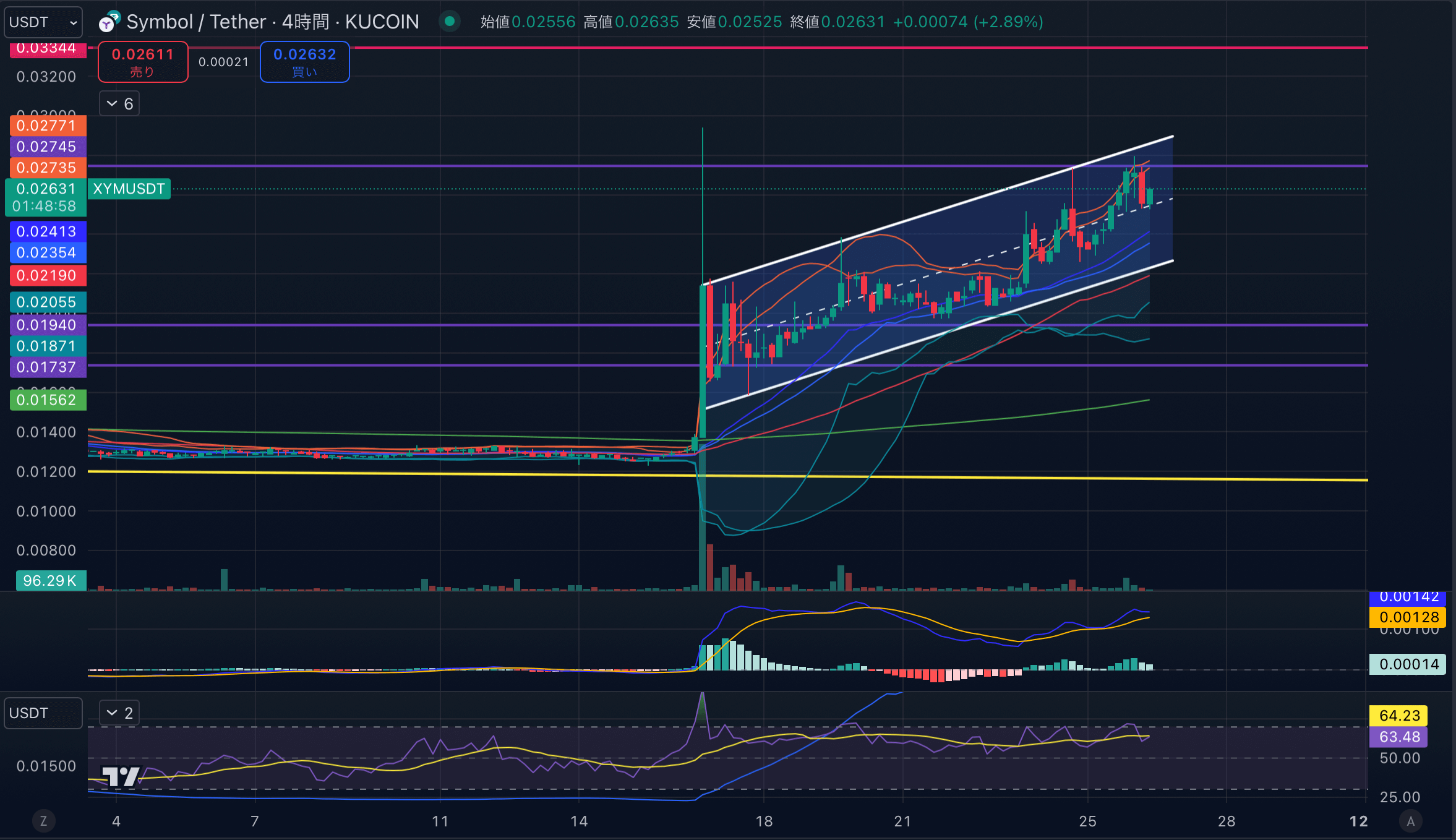Screen dimensions: 1456x840
Task: Click the 0.02055 teal price label
Action: coord(48,302)
